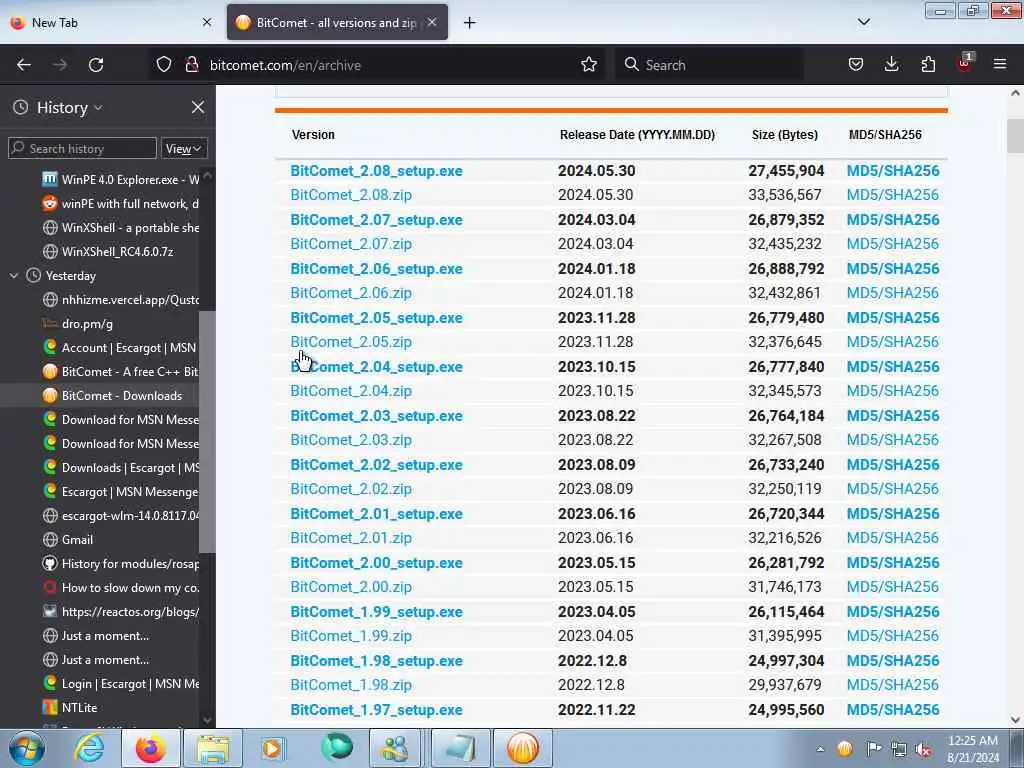
Task: Click the history list scroll down arrow
Action: (x=207, y=720)
